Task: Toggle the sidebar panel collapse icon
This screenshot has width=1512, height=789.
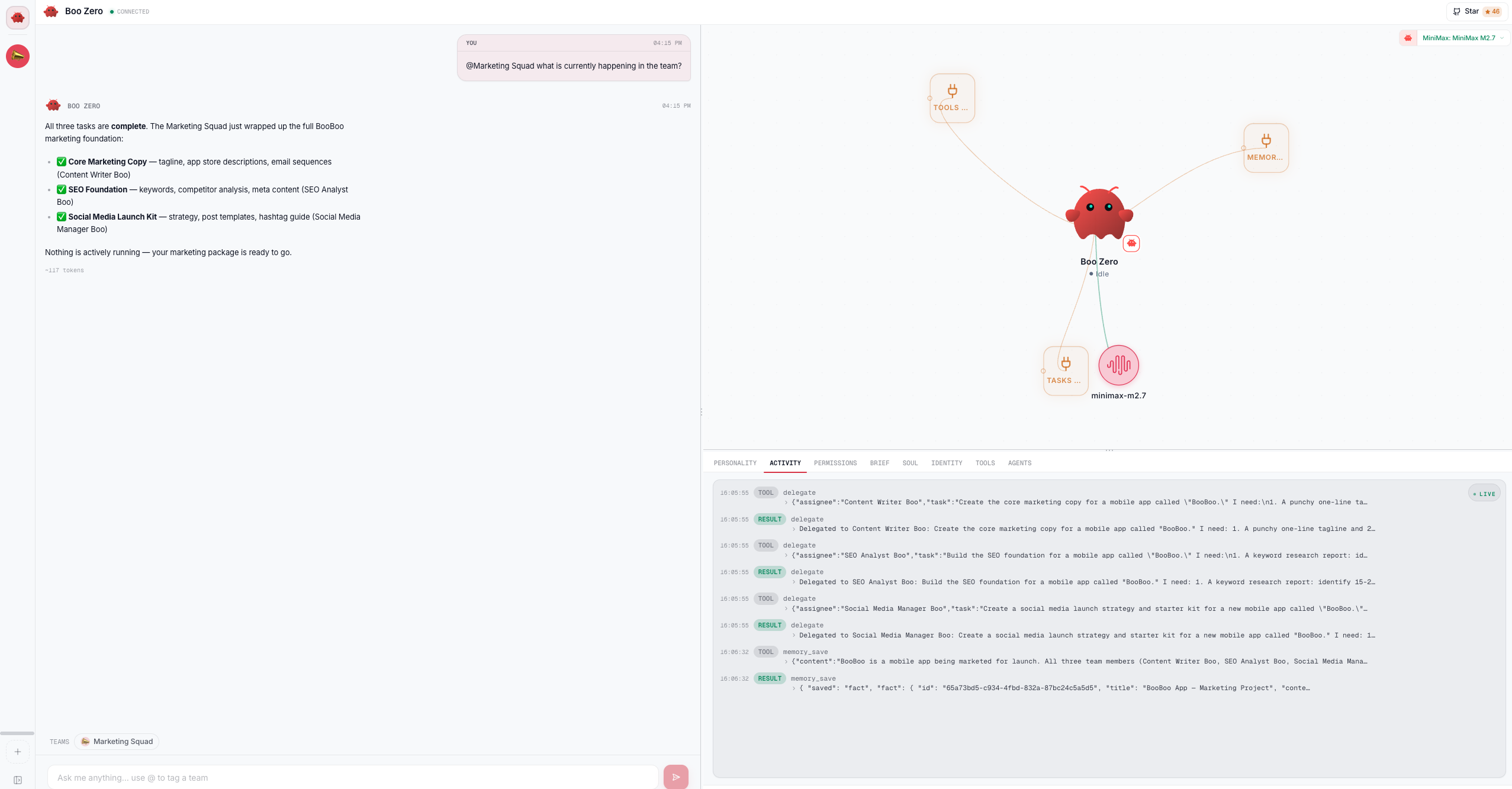Action: (x=18, y=780)
